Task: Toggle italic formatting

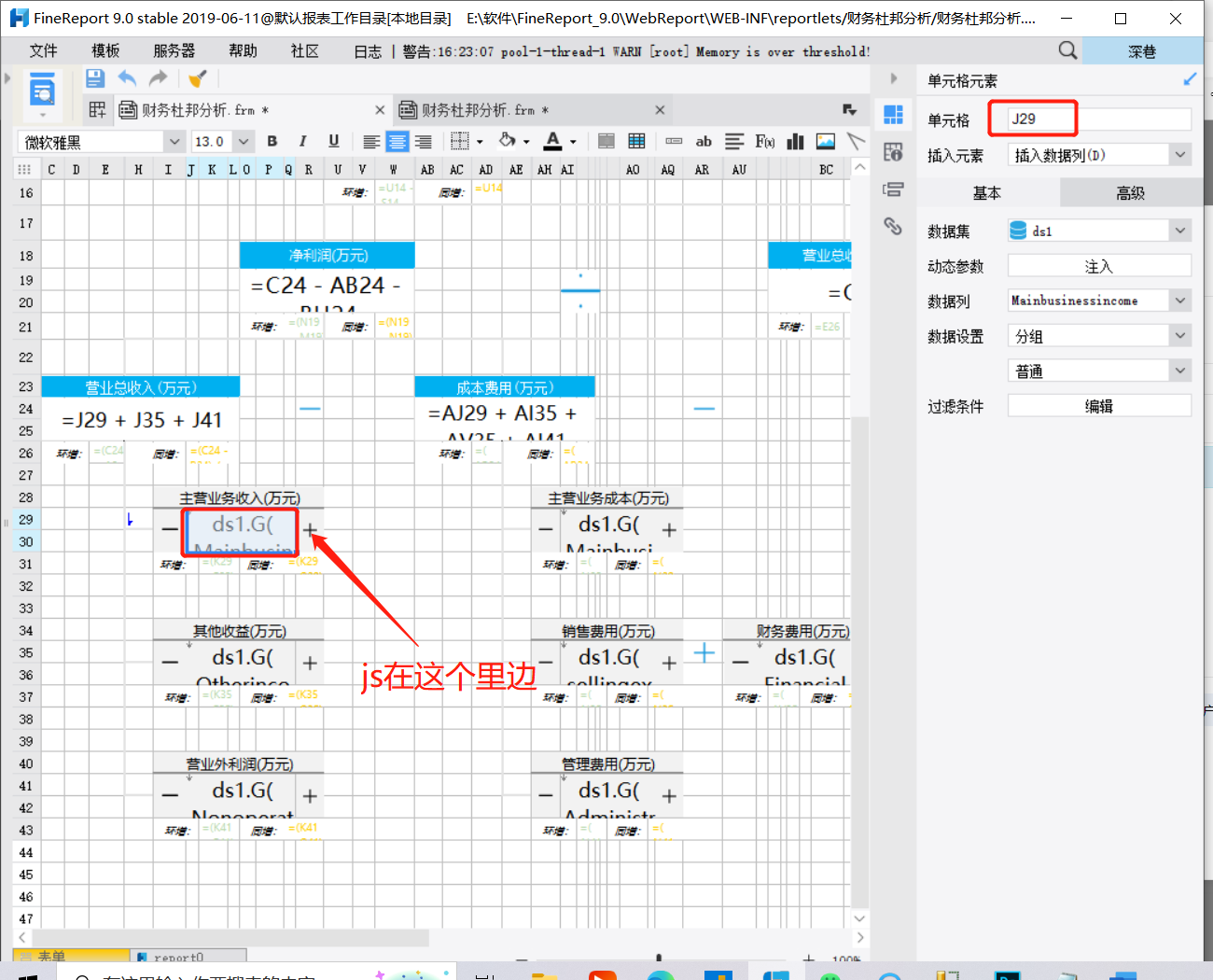Action: (x=302, y=141)
